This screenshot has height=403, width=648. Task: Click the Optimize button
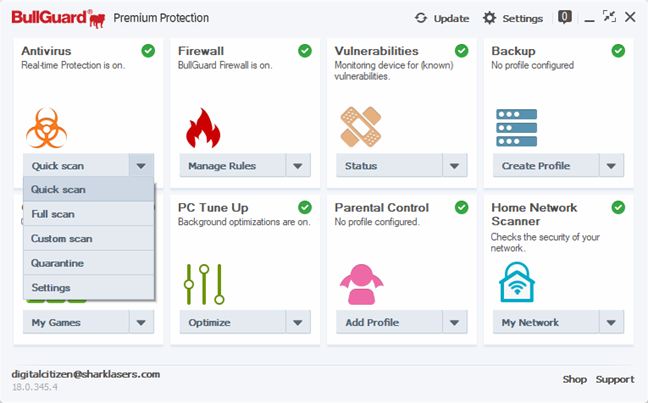(233, 322)
